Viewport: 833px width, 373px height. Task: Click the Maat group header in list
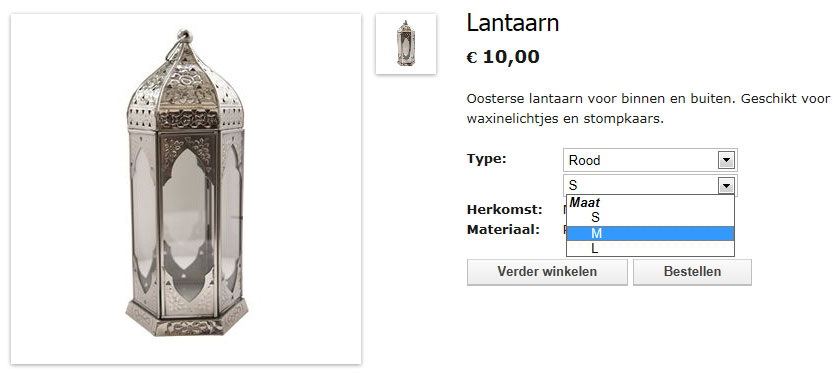pos(585,202)
